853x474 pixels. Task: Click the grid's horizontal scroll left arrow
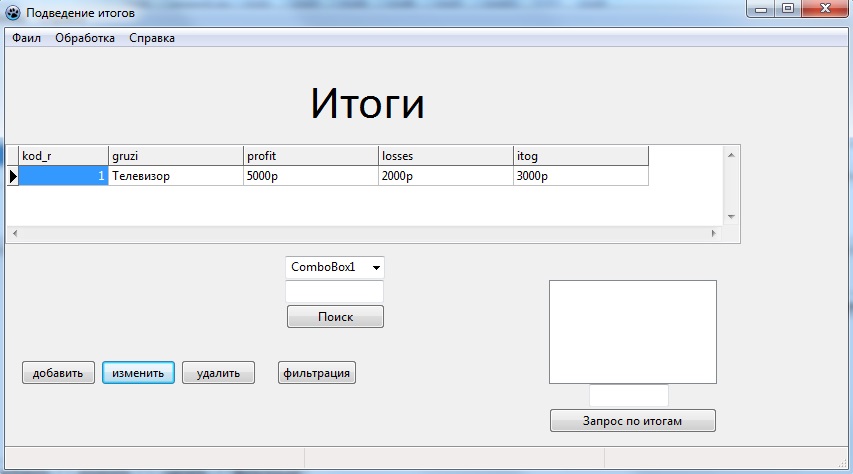pos(15,233)
